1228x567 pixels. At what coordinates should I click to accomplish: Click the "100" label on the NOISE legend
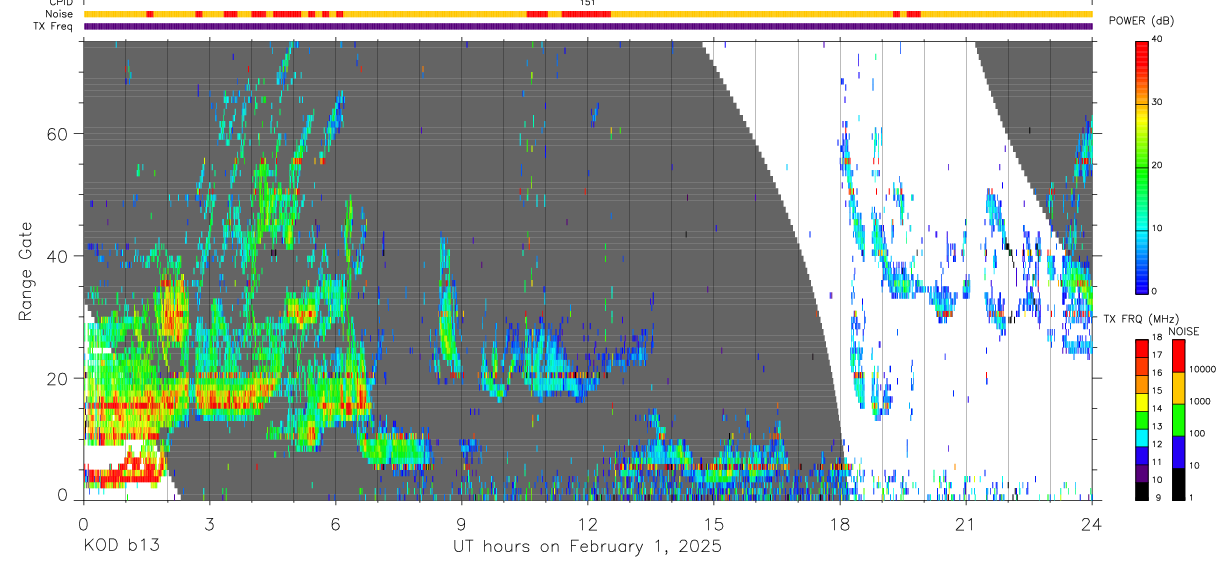tap(1199, 434)
